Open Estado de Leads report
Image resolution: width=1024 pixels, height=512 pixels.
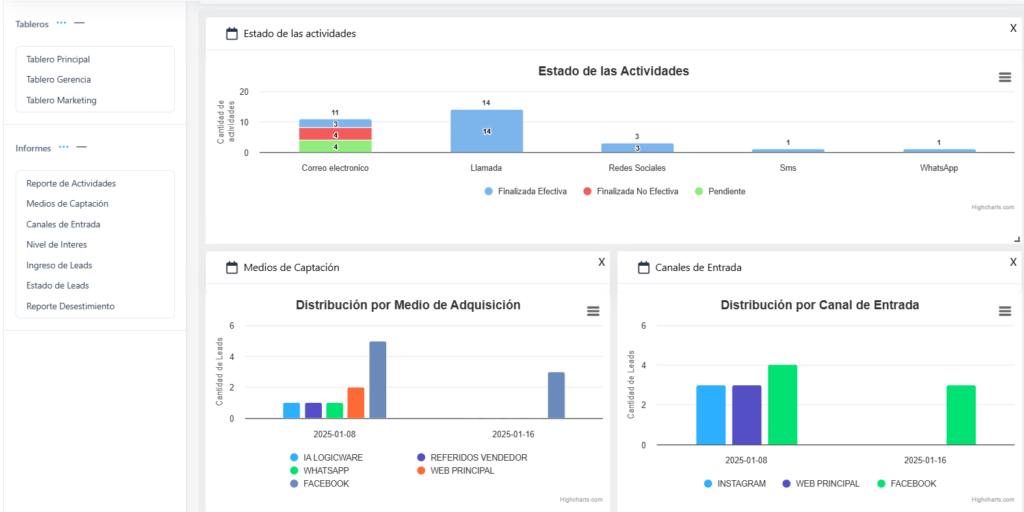(x=57, y=285)
